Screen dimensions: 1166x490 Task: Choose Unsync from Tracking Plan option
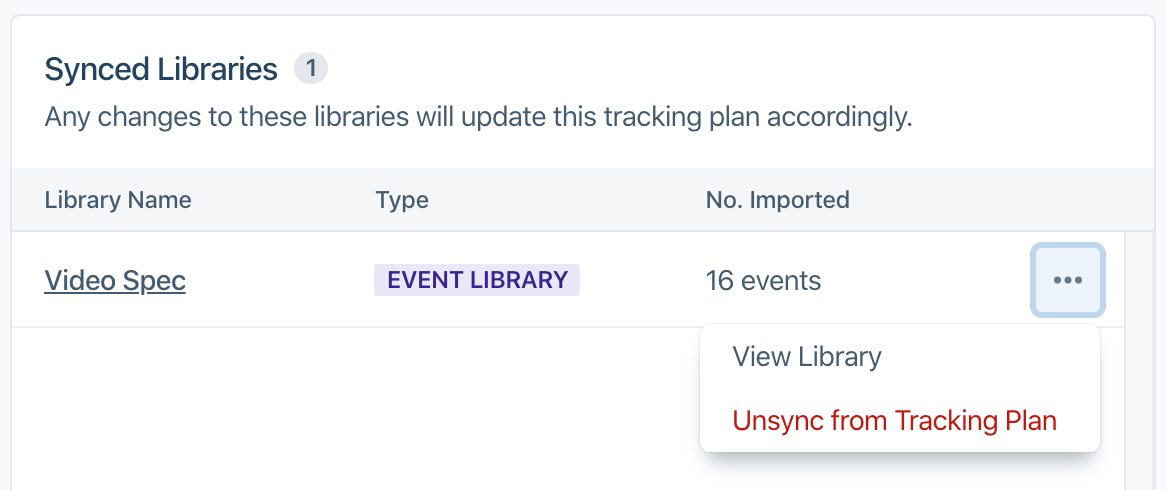[x=894, y=420]
